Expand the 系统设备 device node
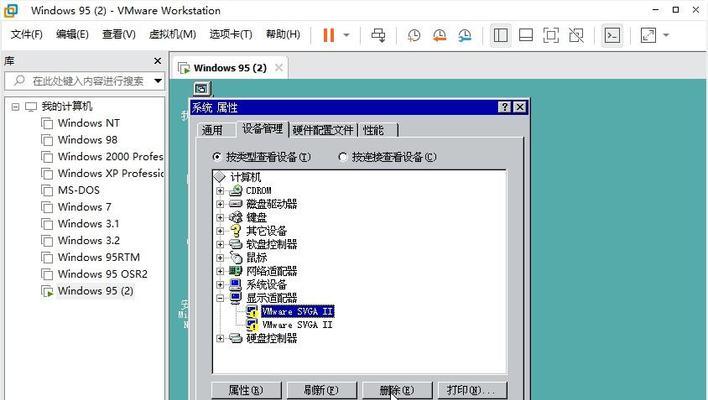 (220, 285)
